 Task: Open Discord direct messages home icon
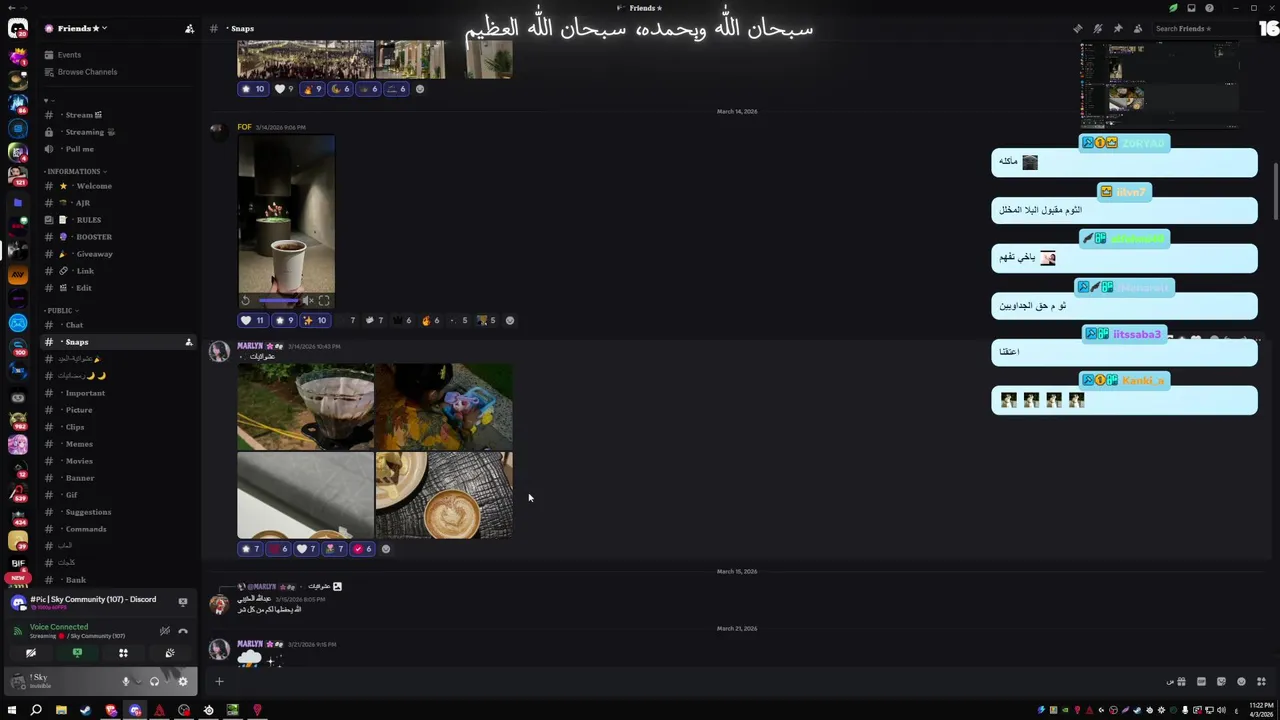coord(18,29)
